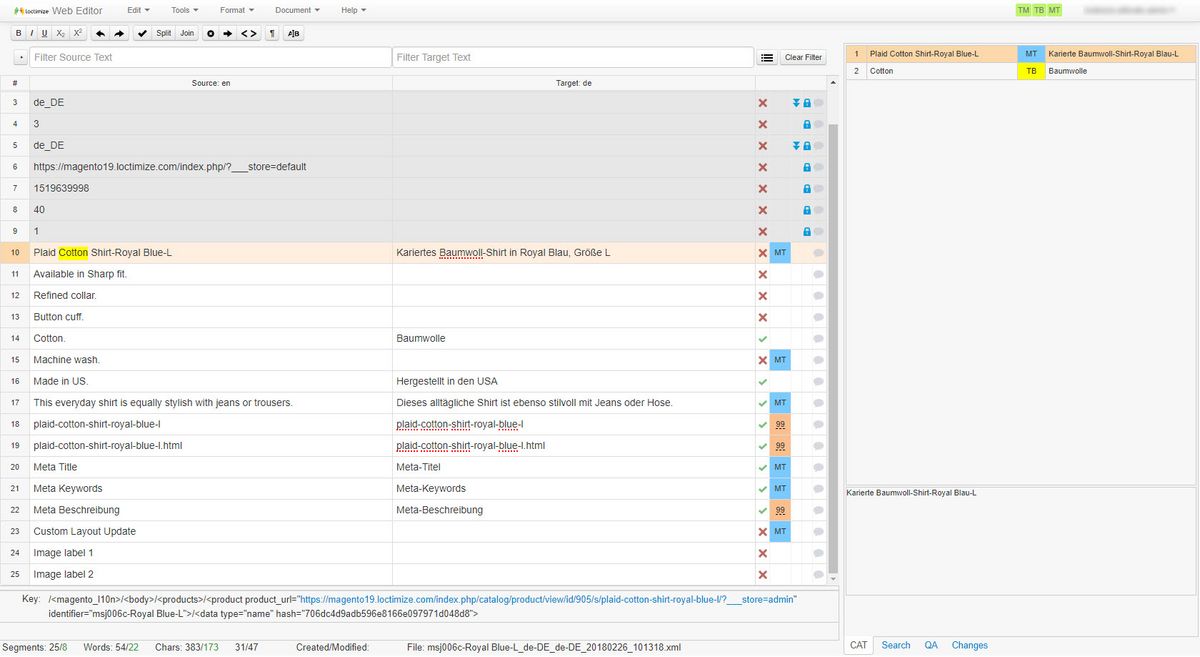The width and height of the screenshot is (1200, 657).
Task: Click the right arrow toolbar icon
Action: pyautogui.click(x=228, y=33)
